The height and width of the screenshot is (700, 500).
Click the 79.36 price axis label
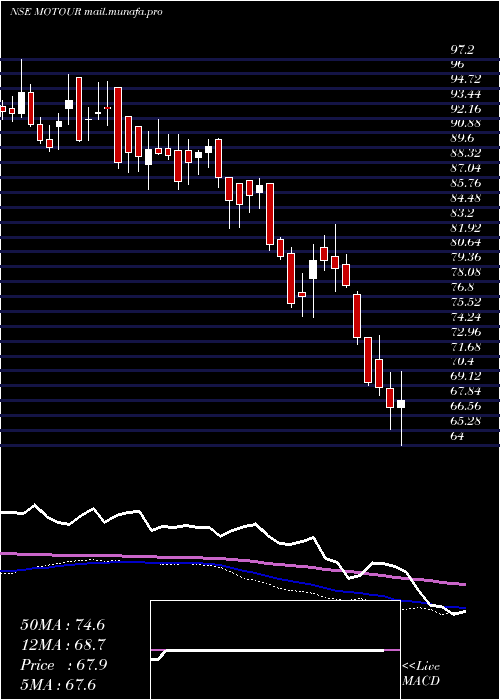[x=466, y=257]
